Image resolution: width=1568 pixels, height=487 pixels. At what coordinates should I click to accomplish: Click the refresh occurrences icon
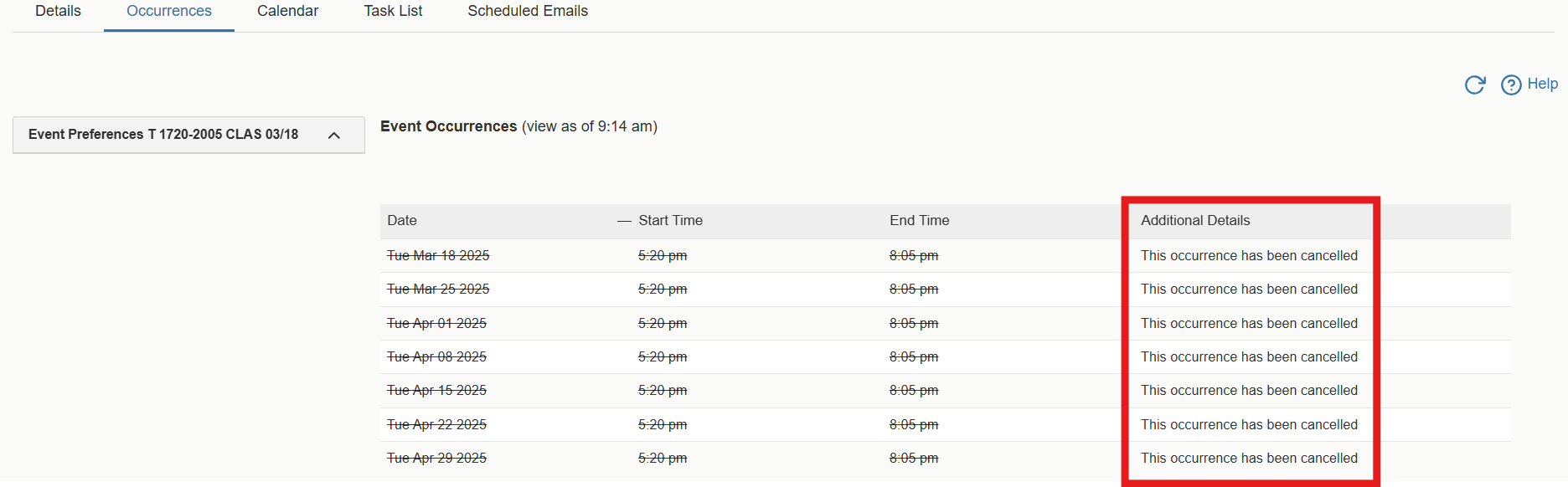[x=1475, y=85]
